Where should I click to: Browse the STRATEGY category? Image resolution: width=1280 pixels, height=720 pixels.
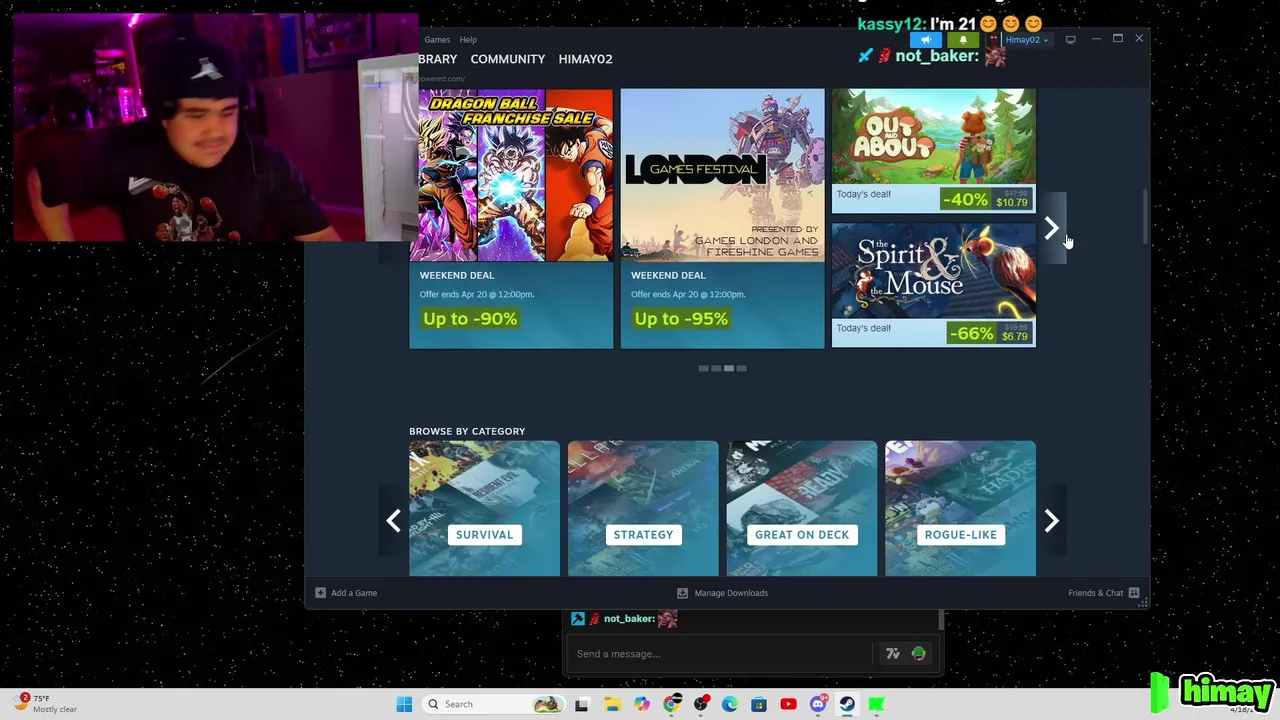click(x=643, y=508)
